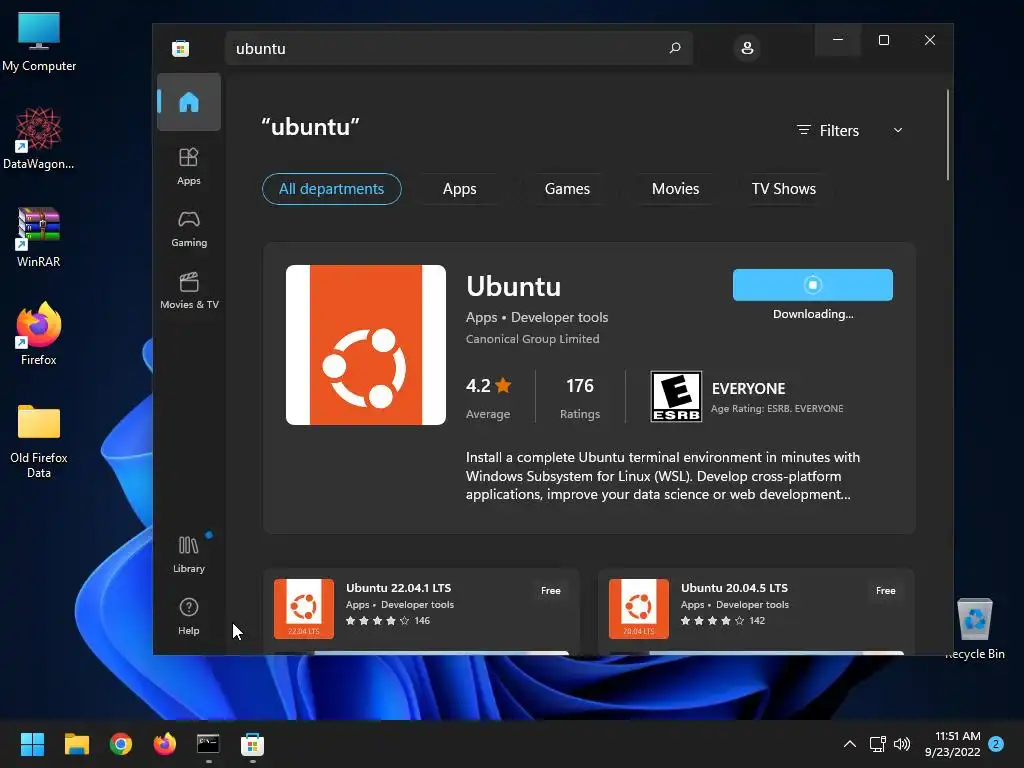Open the Windows Start menu

click(32, 744)
